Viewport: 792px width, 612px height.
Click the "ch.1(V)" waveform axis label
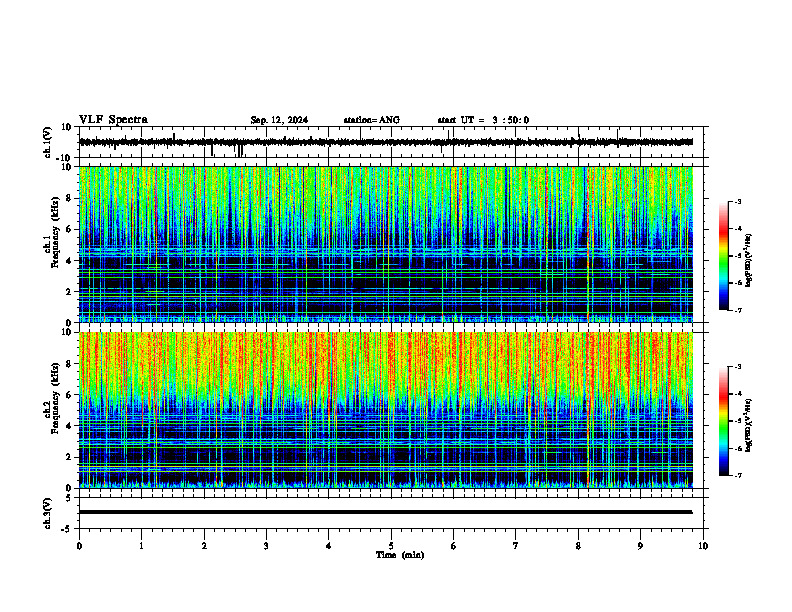click(48, 142)
